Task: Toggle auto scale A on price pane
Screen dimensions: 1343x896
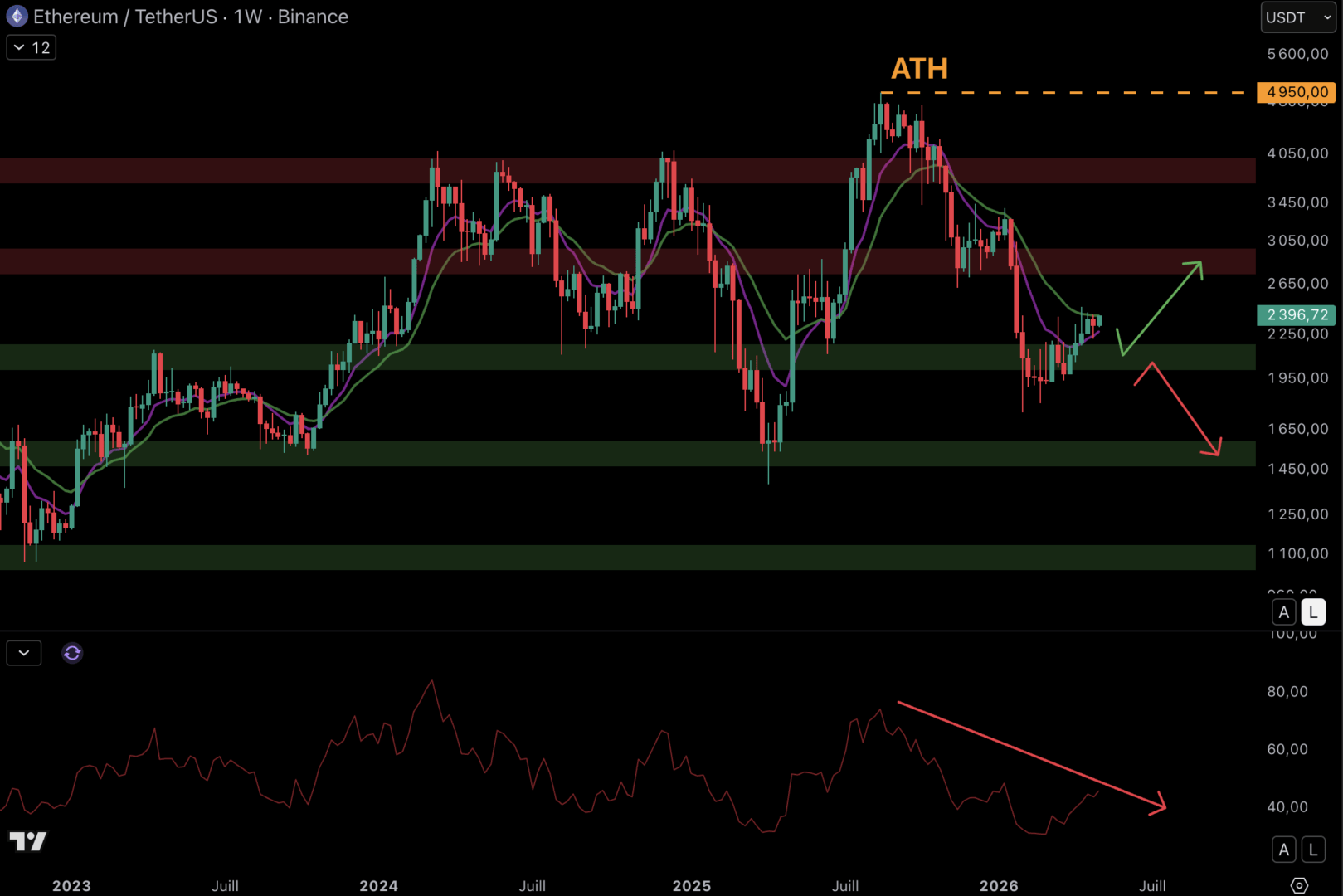Action: [x=1284, y=612]
